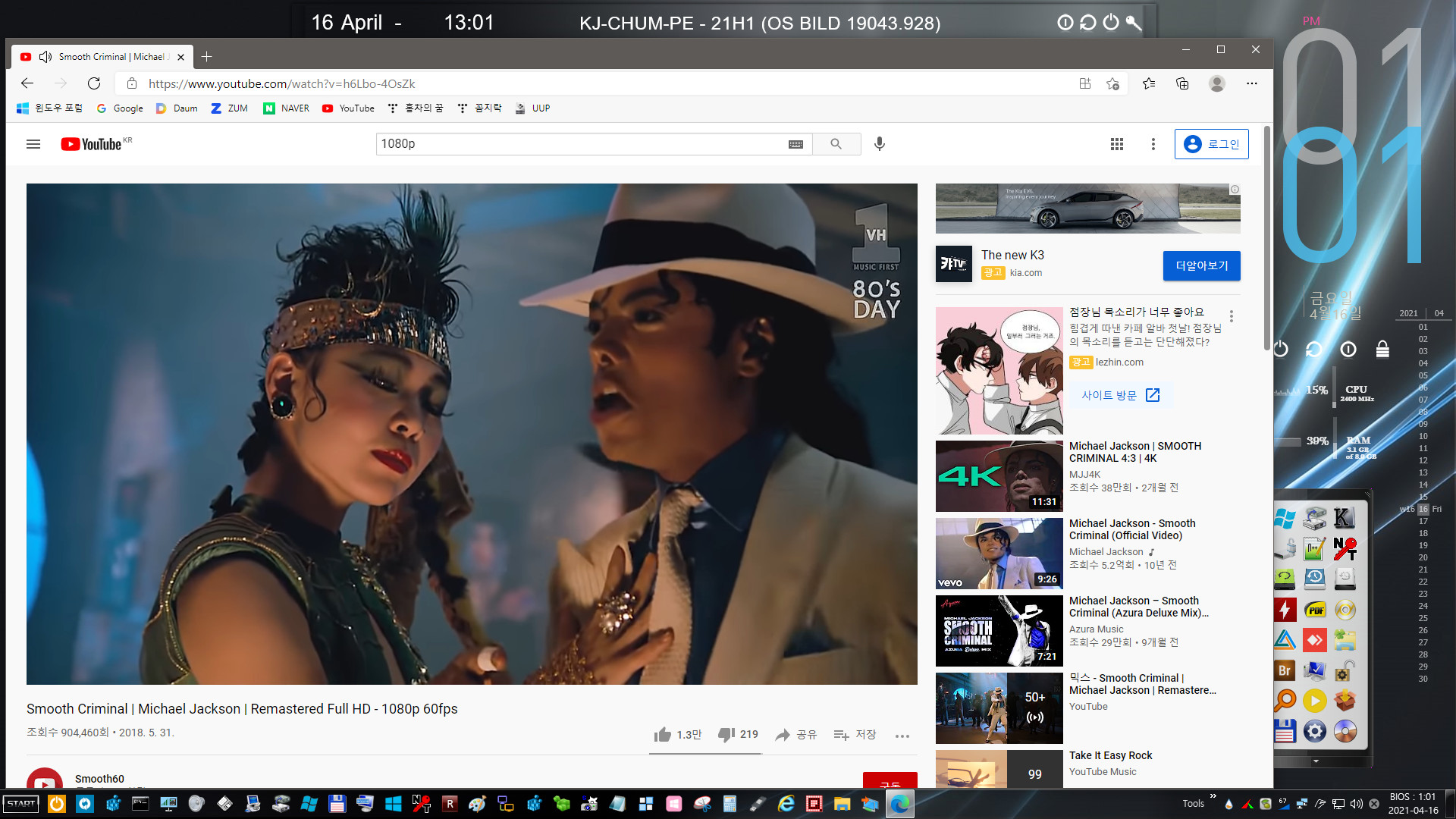Open Edge settings and more menu
The image size is (1456, 819).
coord(1251,83)
